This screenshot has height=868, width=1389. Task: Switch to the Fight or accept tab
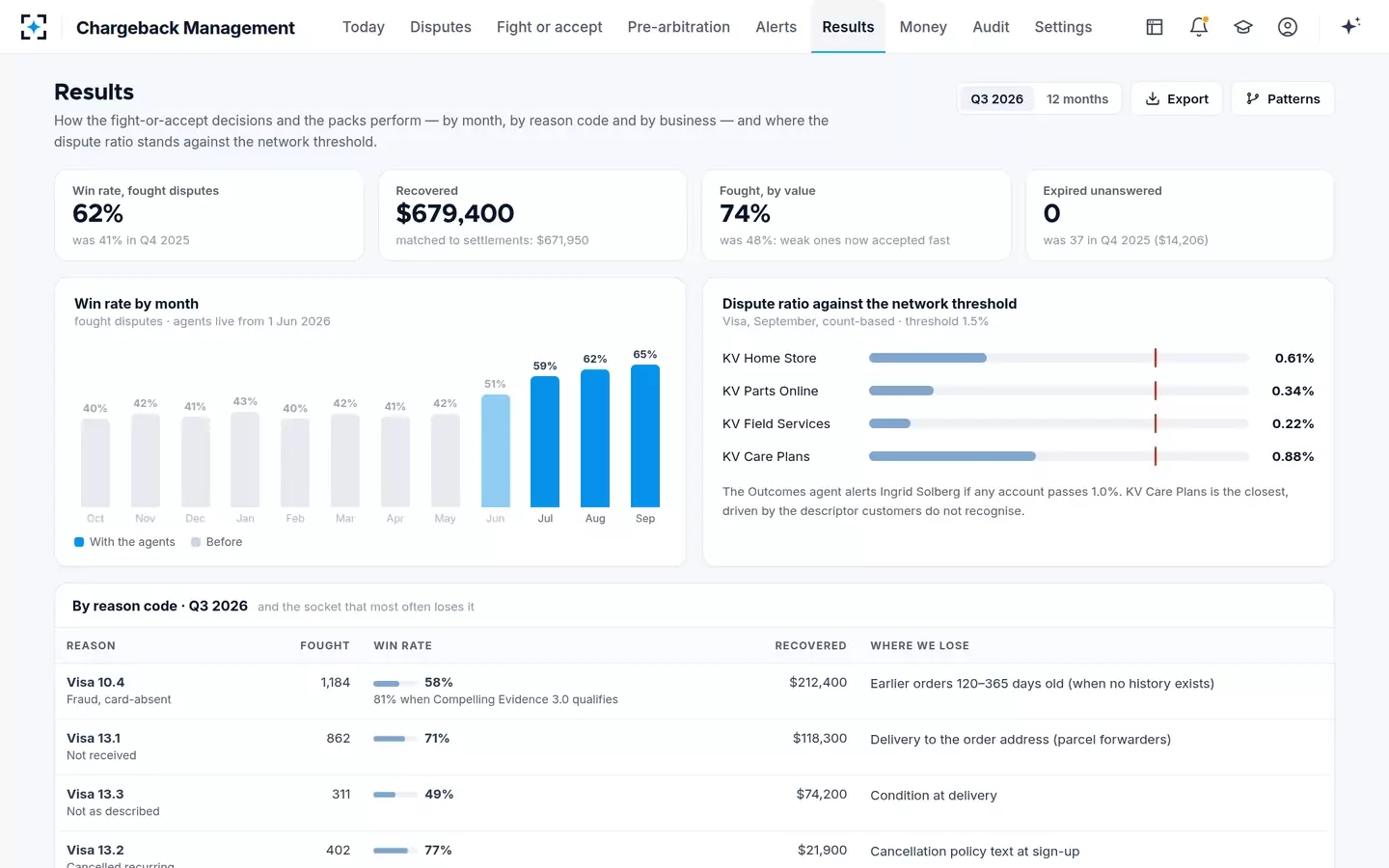(x=550, y=27)
